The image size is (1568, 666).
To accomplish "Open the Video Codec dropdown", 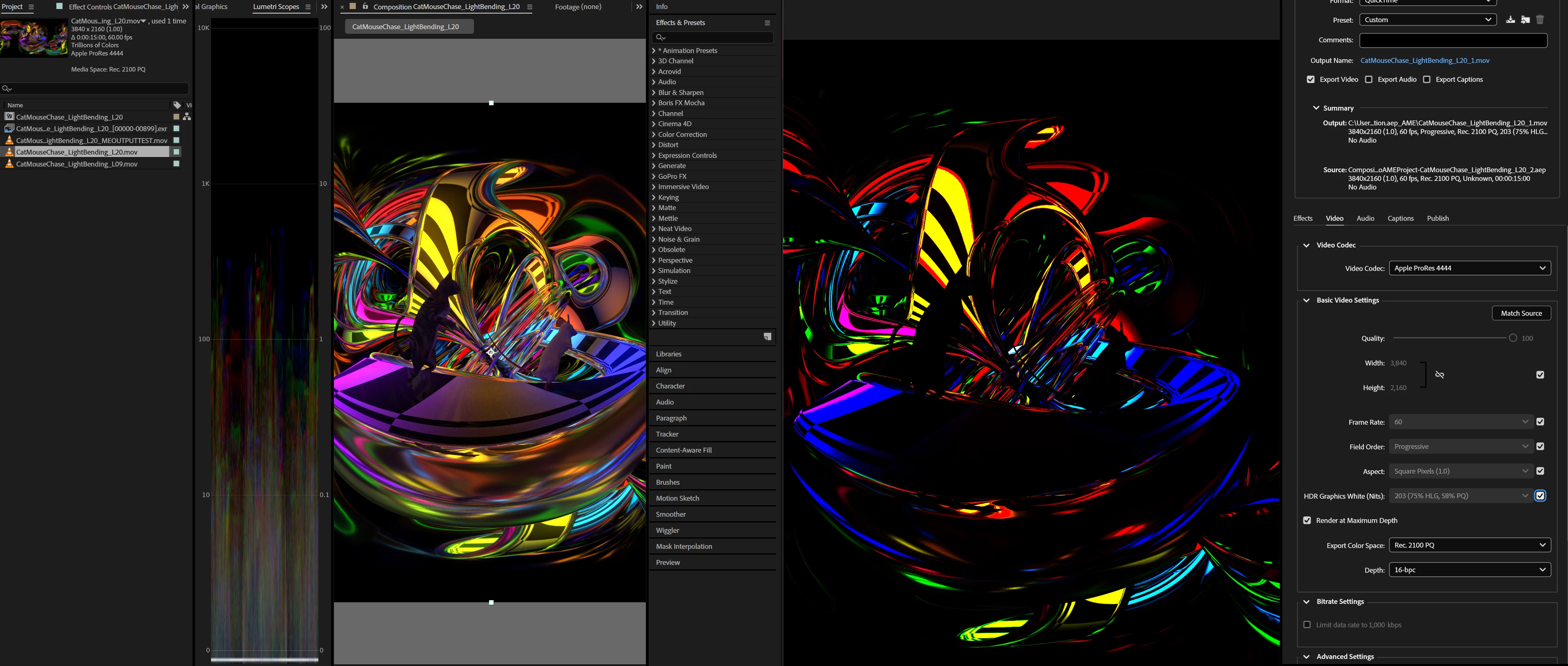I will pos(1469,268).
